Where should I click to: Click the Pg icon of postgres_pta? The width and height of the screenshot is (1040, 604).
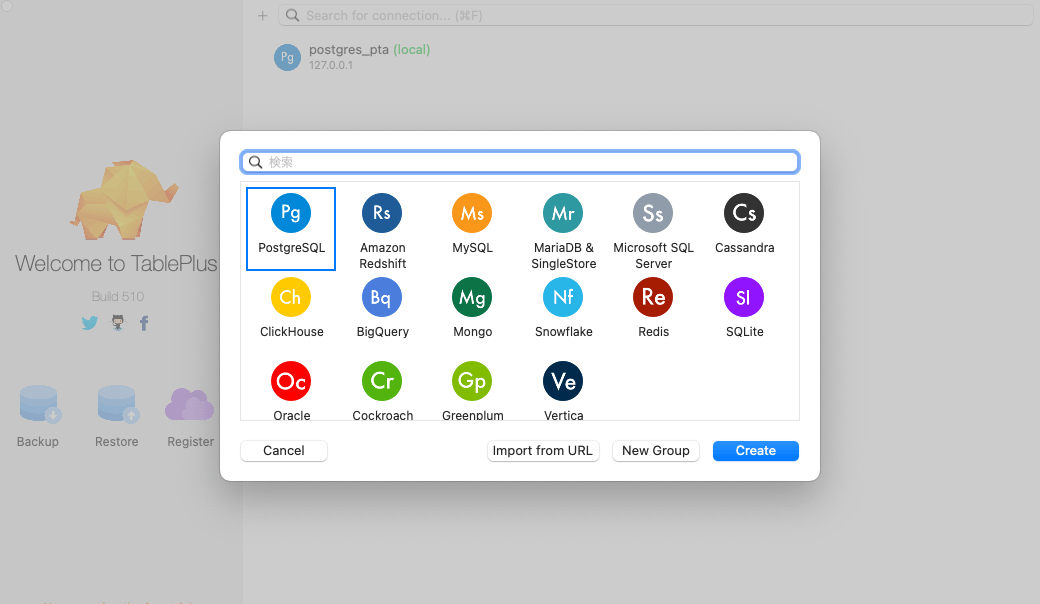pyautogui.click(x=287, y=57)
